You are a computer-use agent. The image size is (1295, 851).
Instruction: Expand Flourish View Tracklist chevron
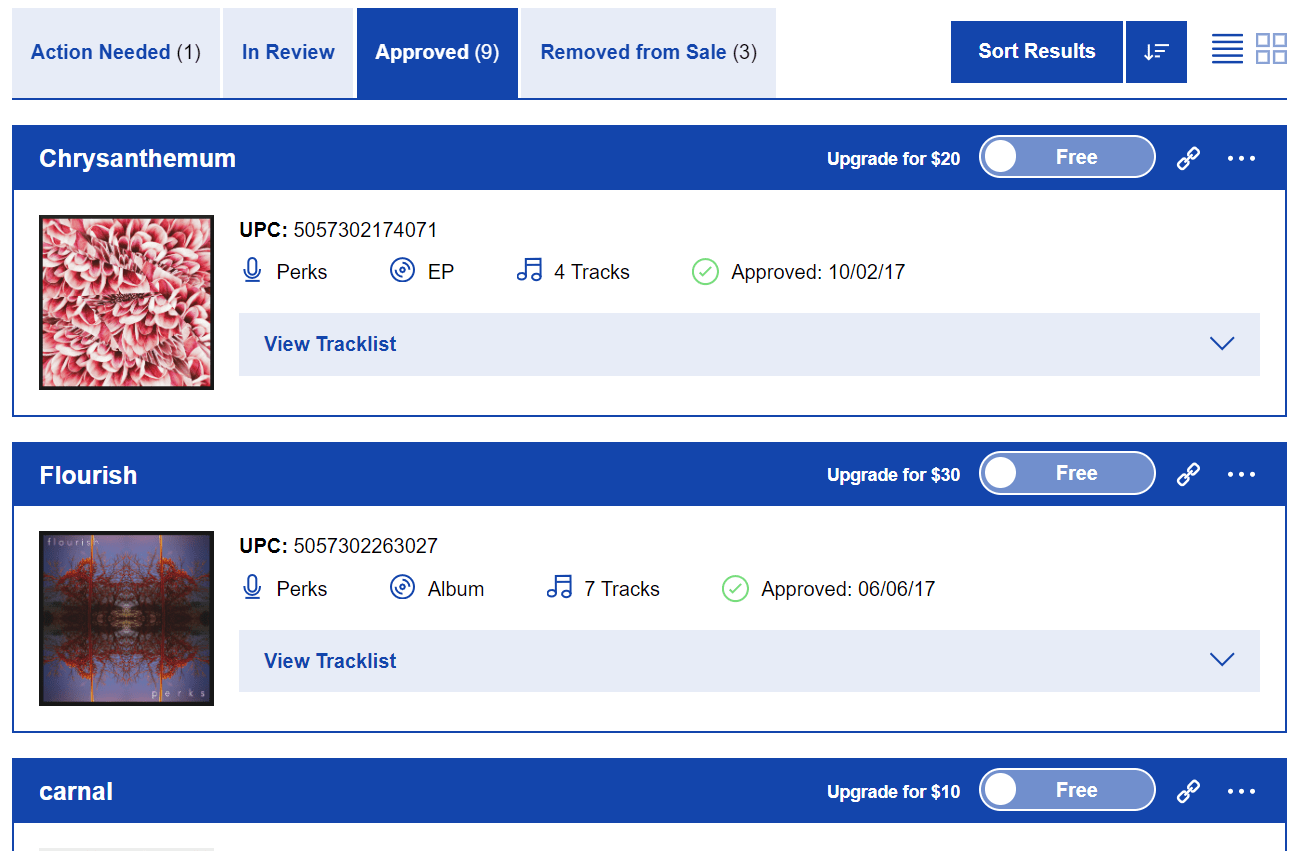[x=1222, y=660]
